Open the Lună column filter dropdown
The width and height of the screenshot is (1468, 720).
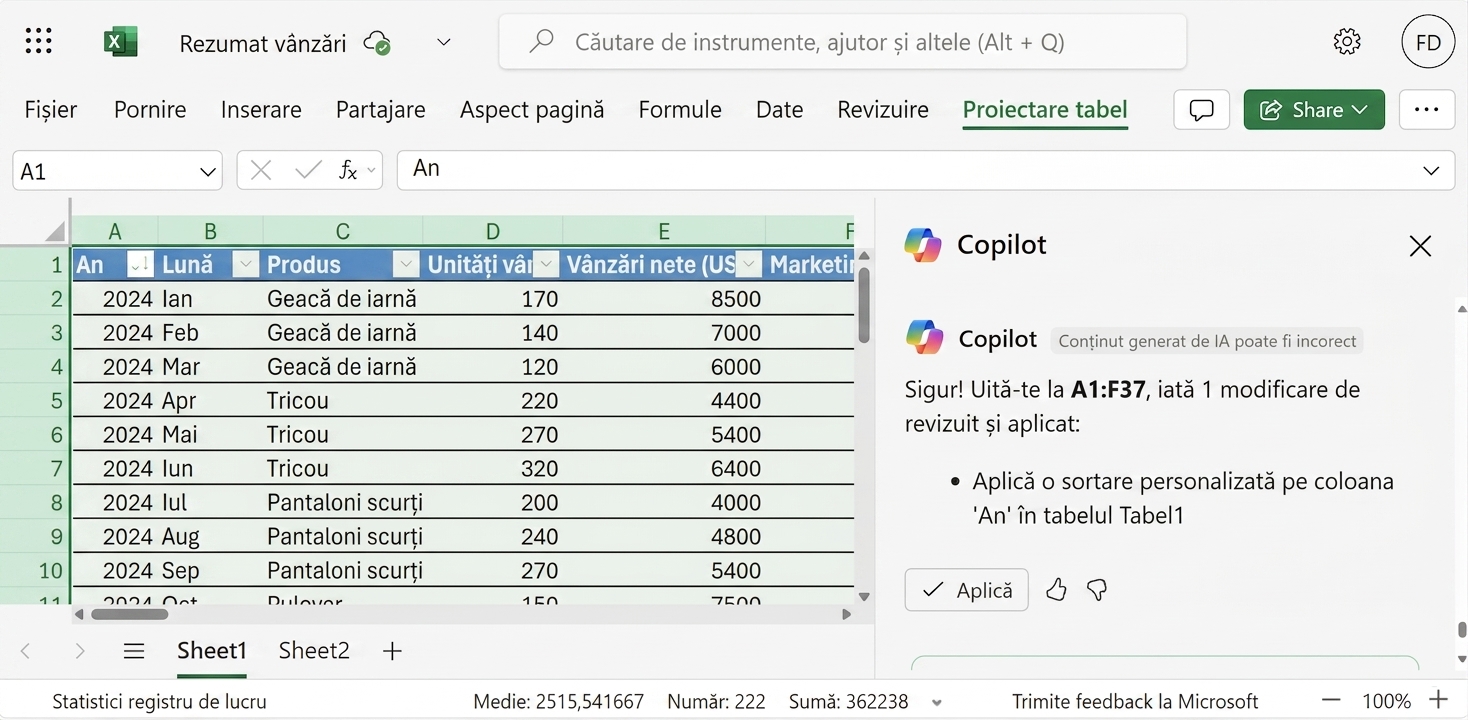[246, 265]
